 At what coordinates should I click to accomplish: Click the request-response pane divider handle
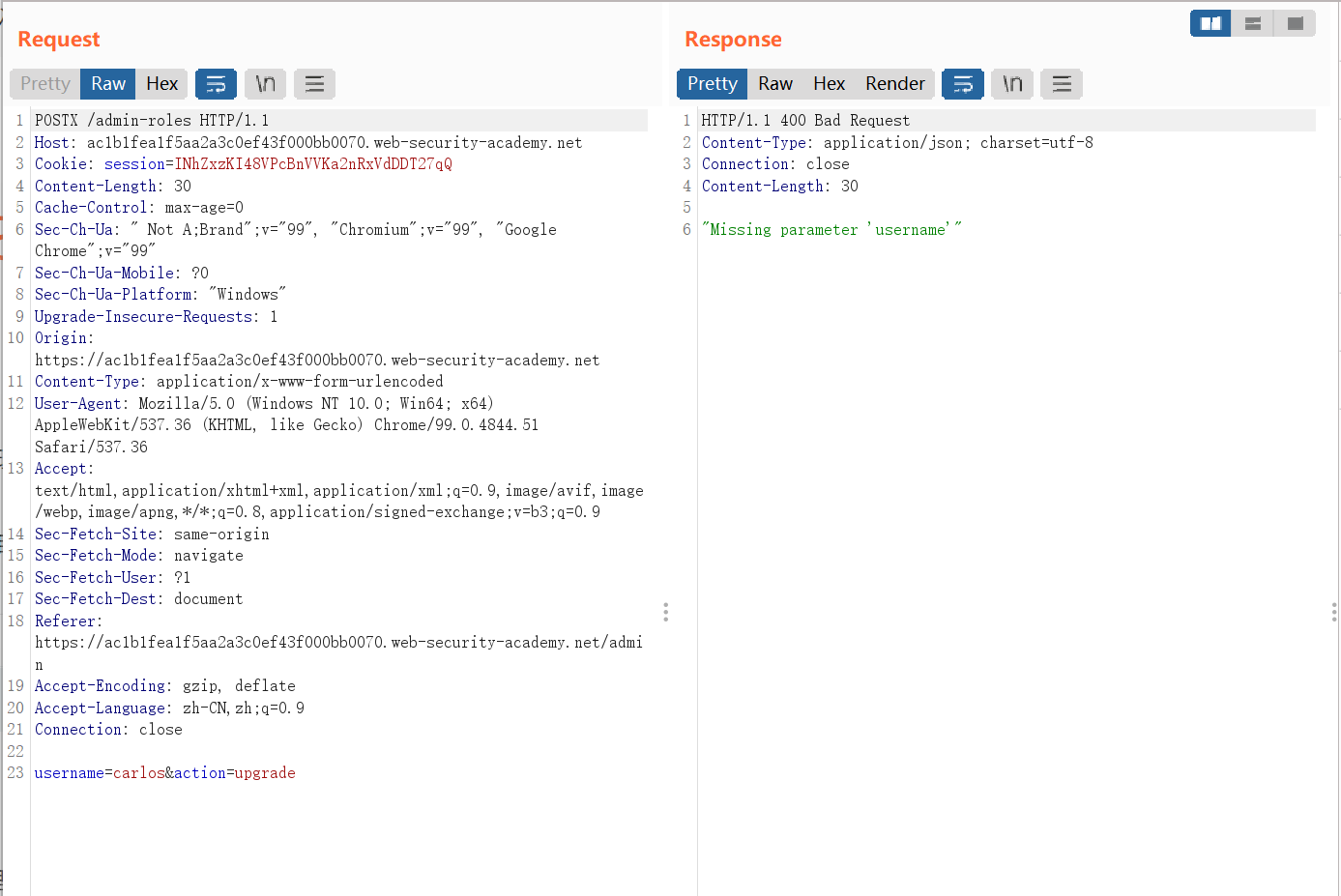pos(665,612)
